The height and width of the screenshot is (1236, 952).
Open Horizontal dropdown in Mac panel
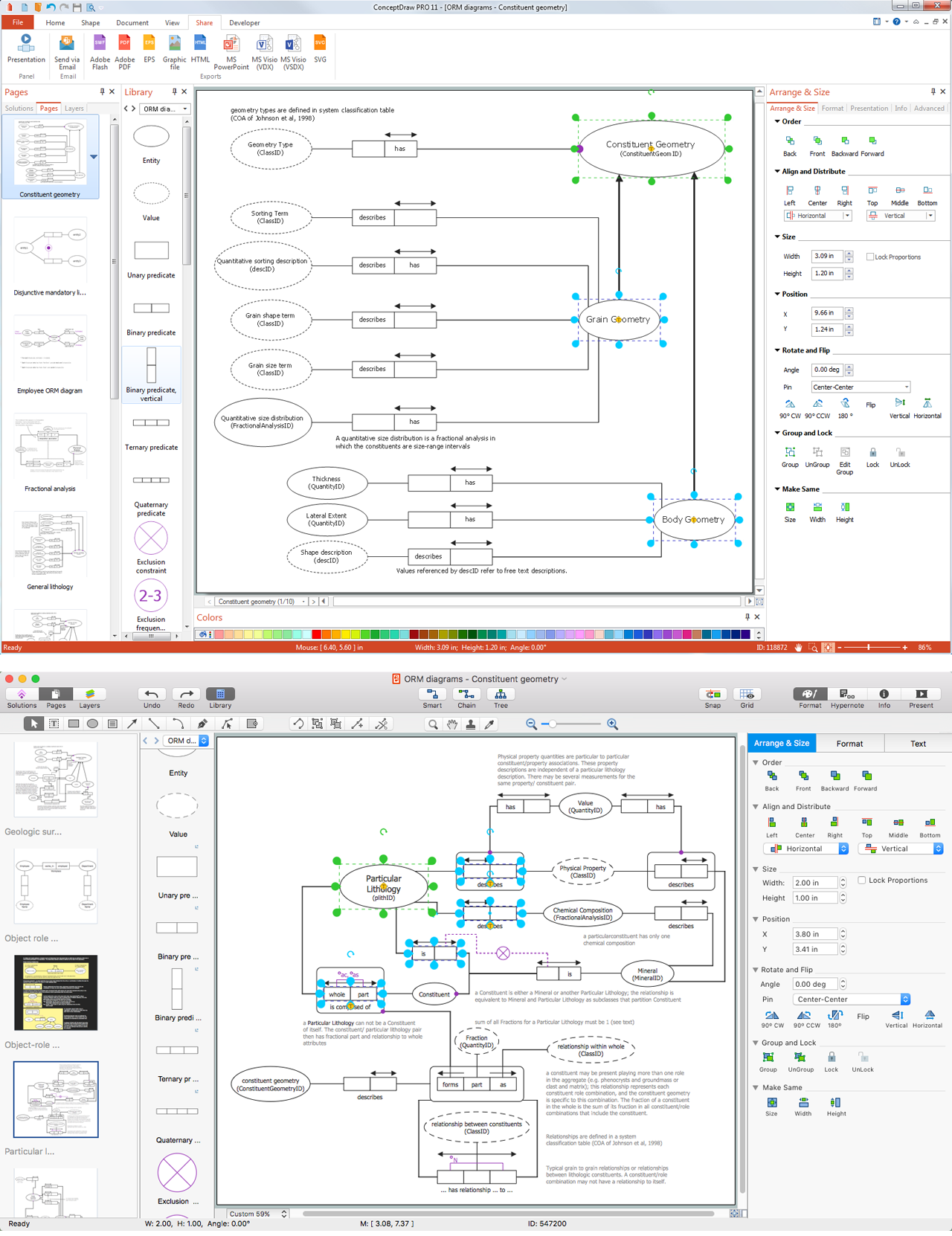click(x=806, y=849)
